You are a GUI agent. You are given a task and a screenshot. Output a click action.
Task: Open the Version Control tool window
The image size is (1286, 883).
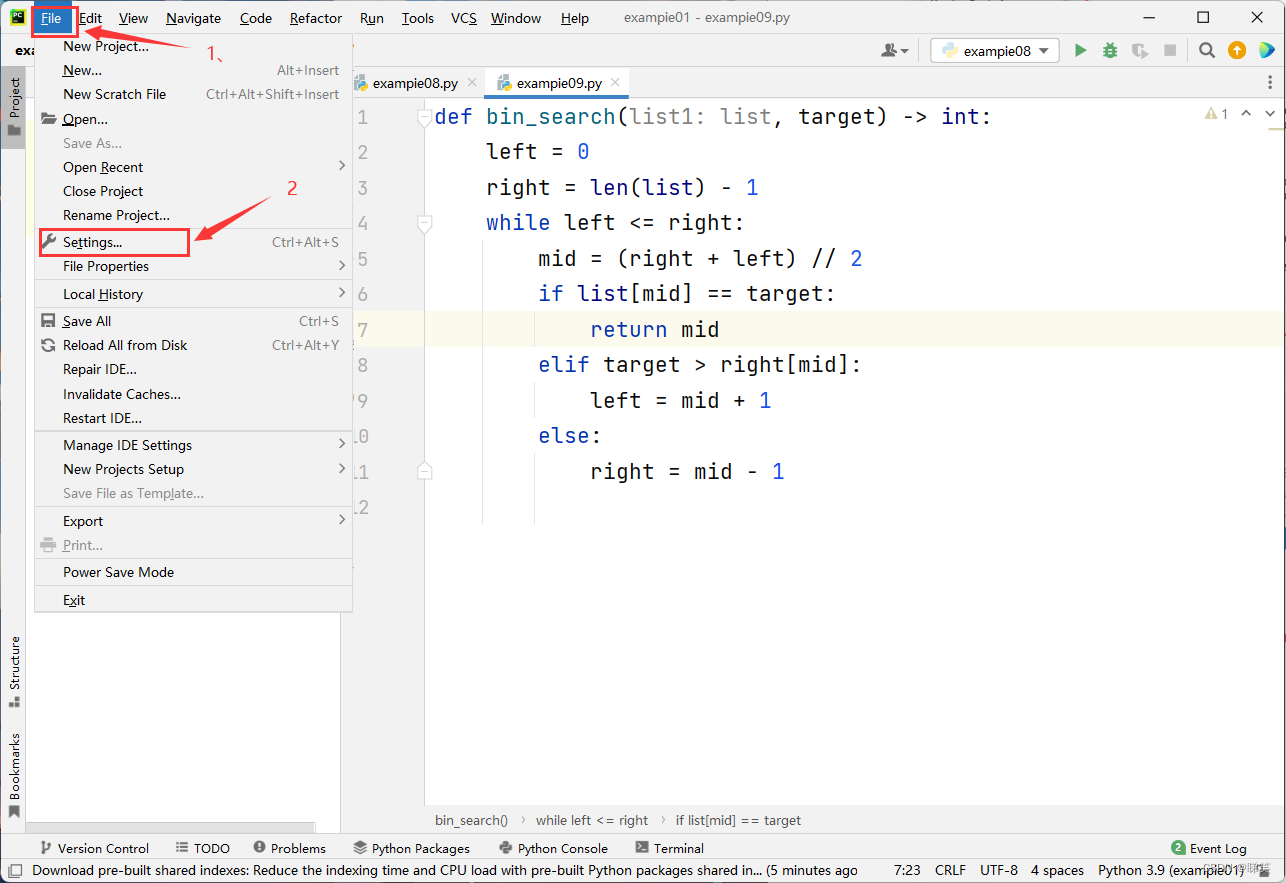coord(93,848)
